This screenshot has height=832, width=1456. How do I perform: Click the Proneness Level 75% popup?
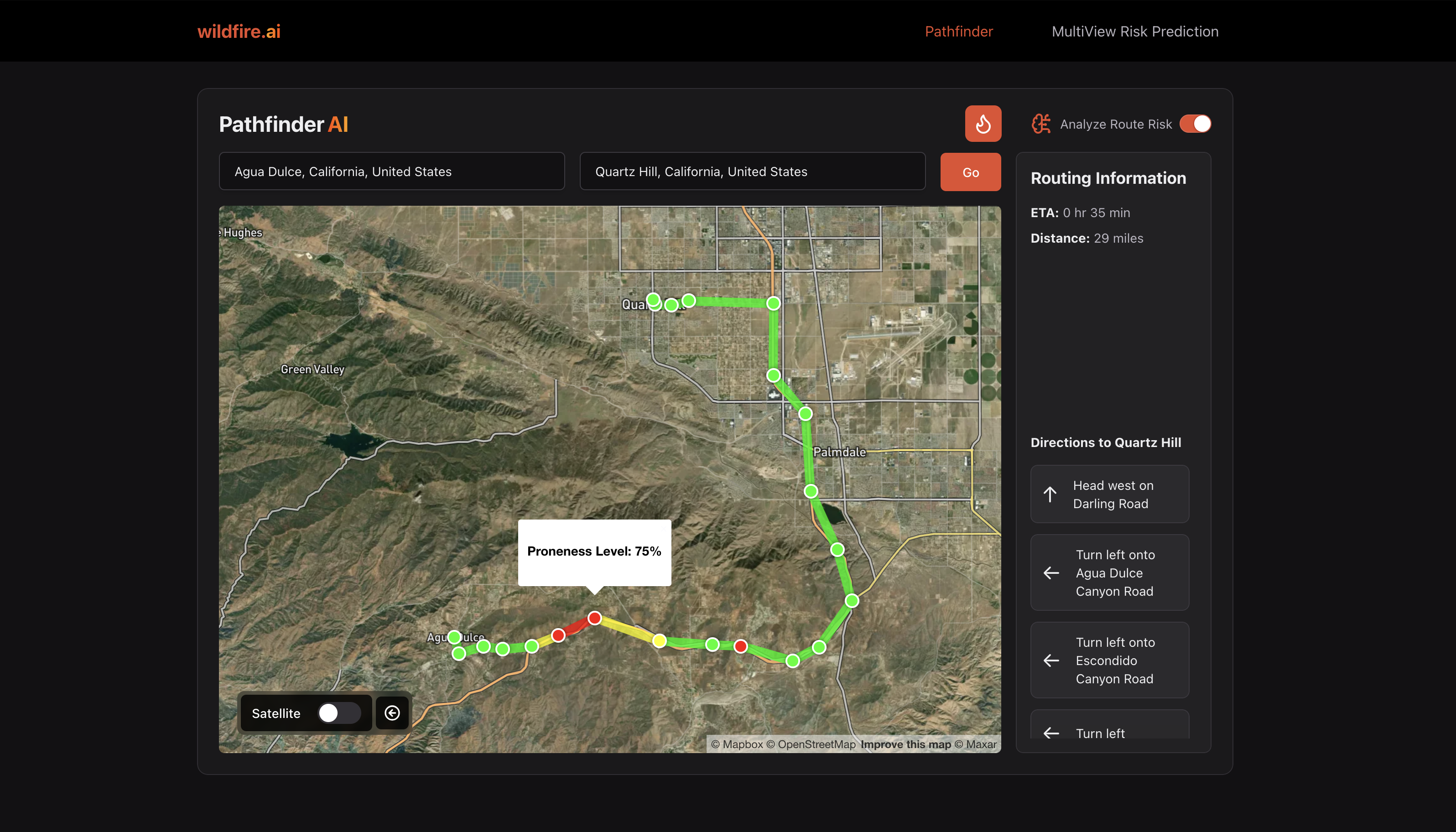(x=594, y=551)
